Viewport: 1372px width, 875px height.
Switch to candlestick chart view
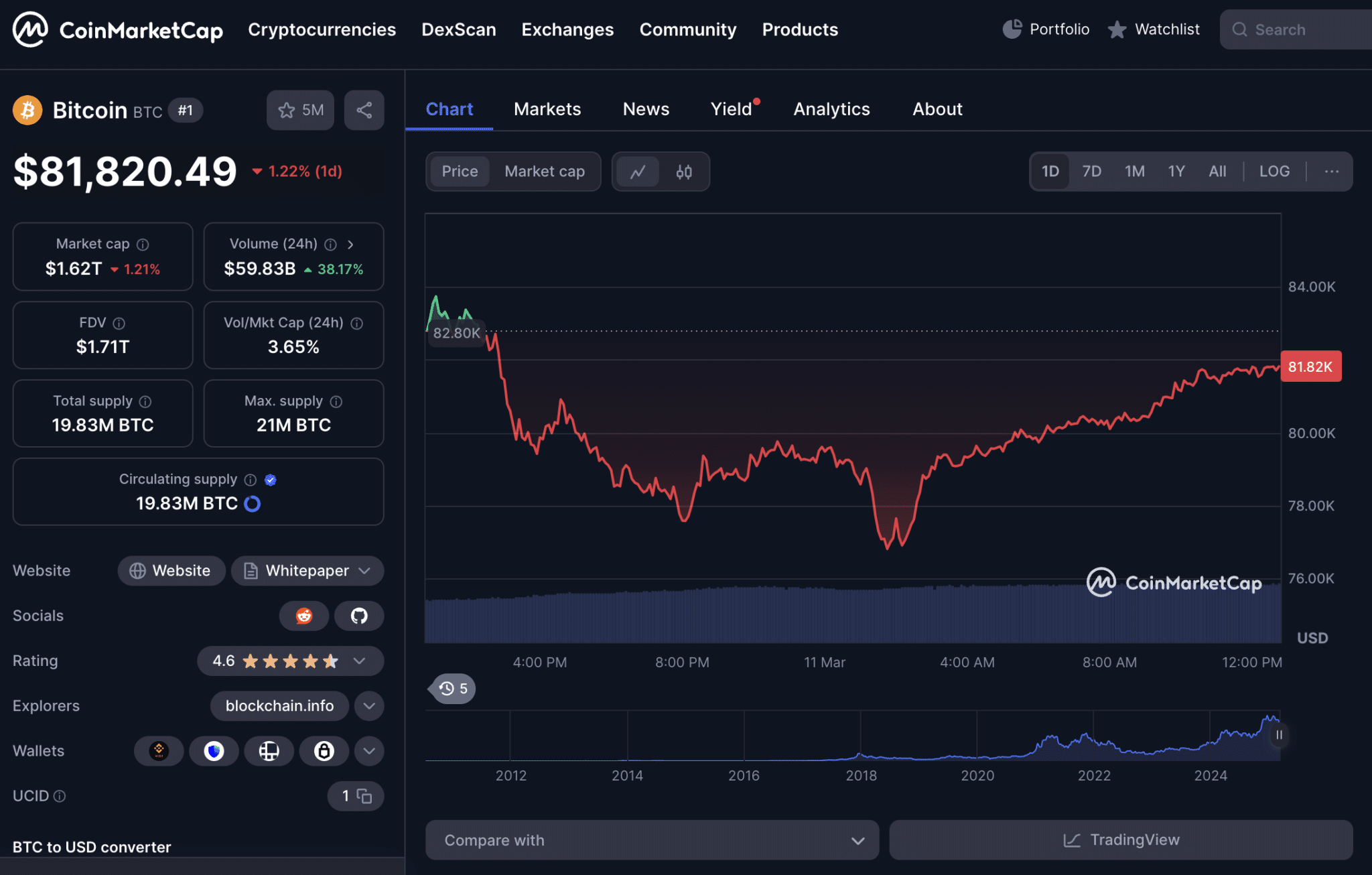click(x=684, y=172)
